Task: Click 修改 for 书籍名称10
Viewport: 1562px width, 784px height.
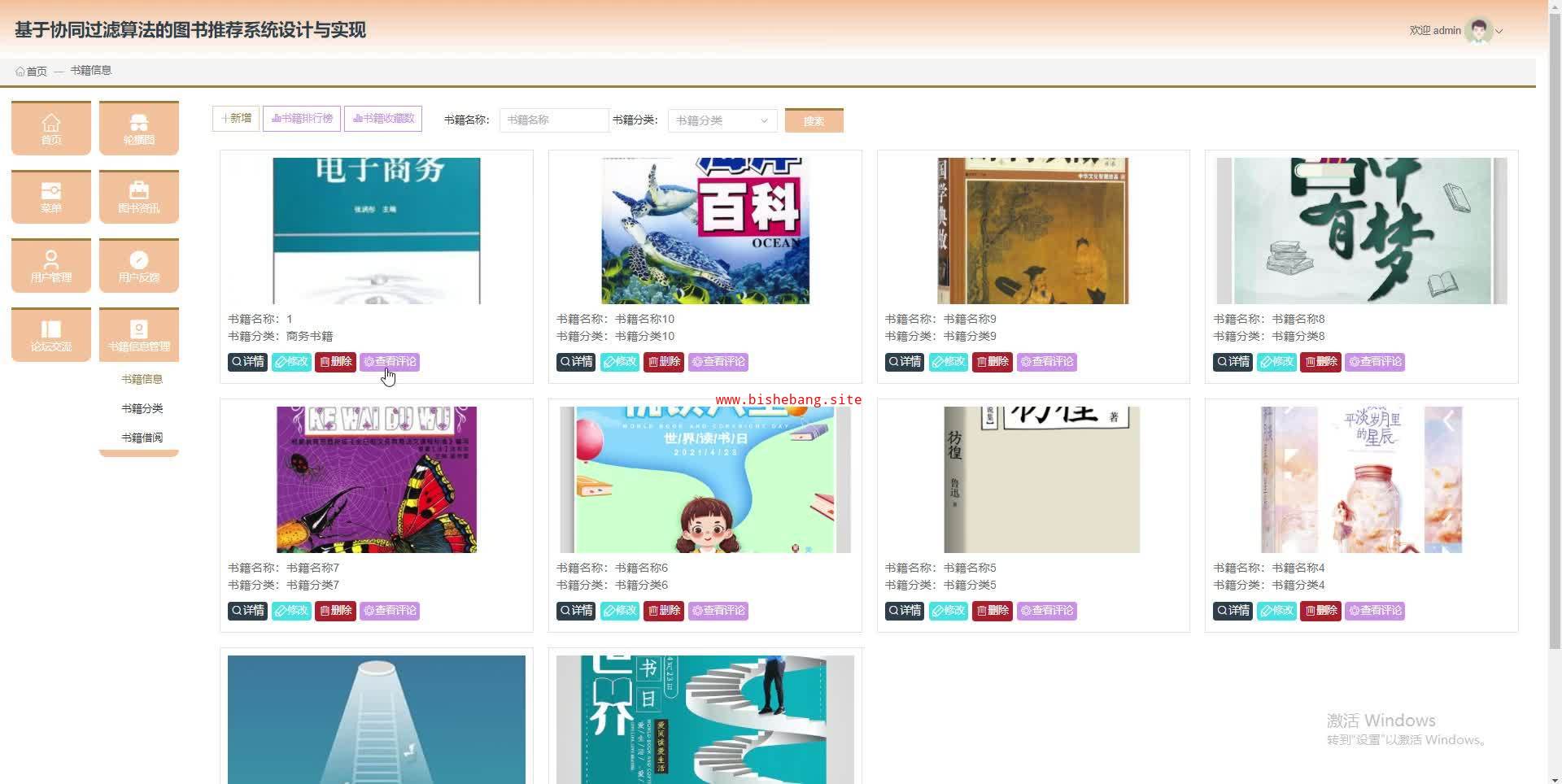Action: click(620, 362)
